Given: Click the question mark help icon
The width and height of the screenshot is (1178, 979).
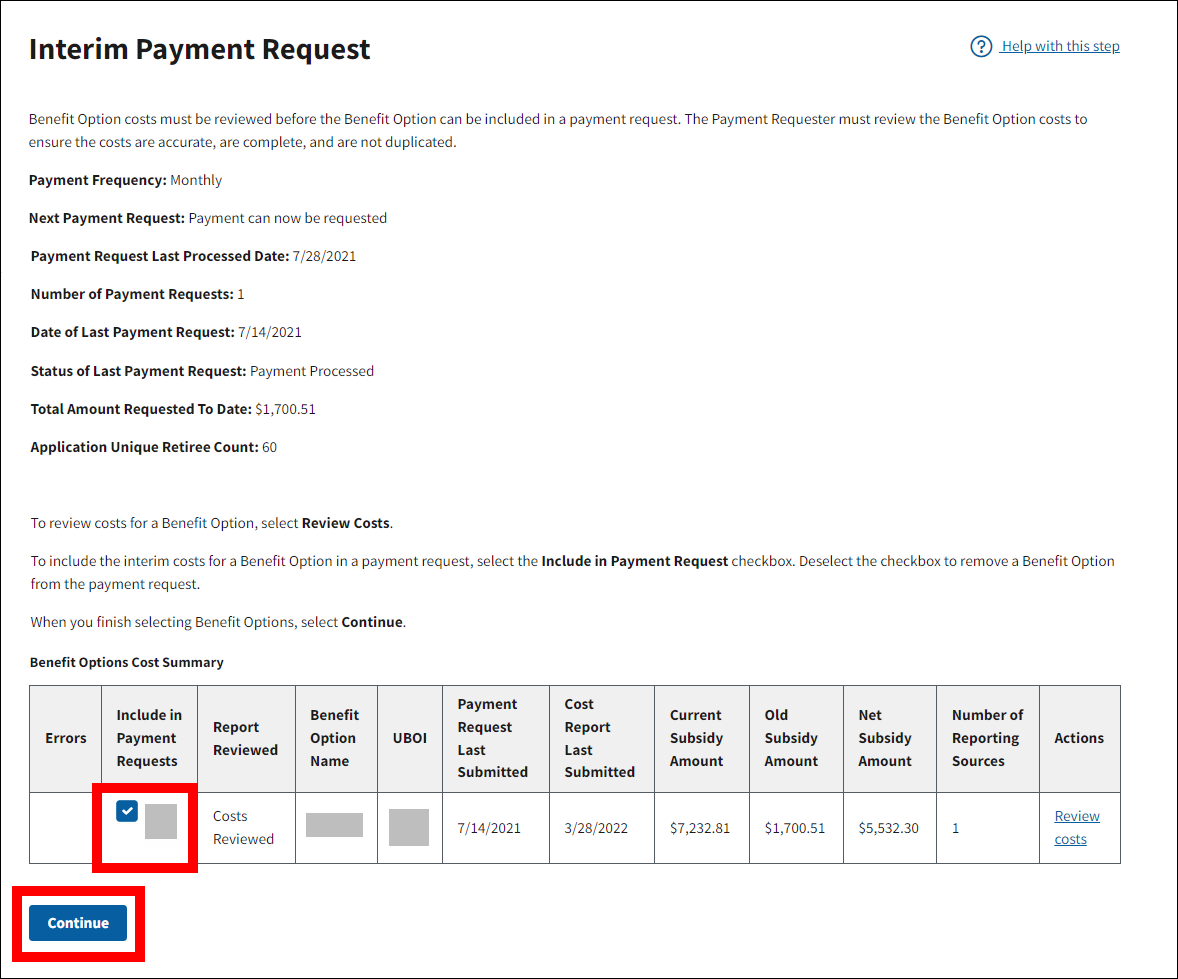Looking at the screenshot, I should (x=981, y=47).
